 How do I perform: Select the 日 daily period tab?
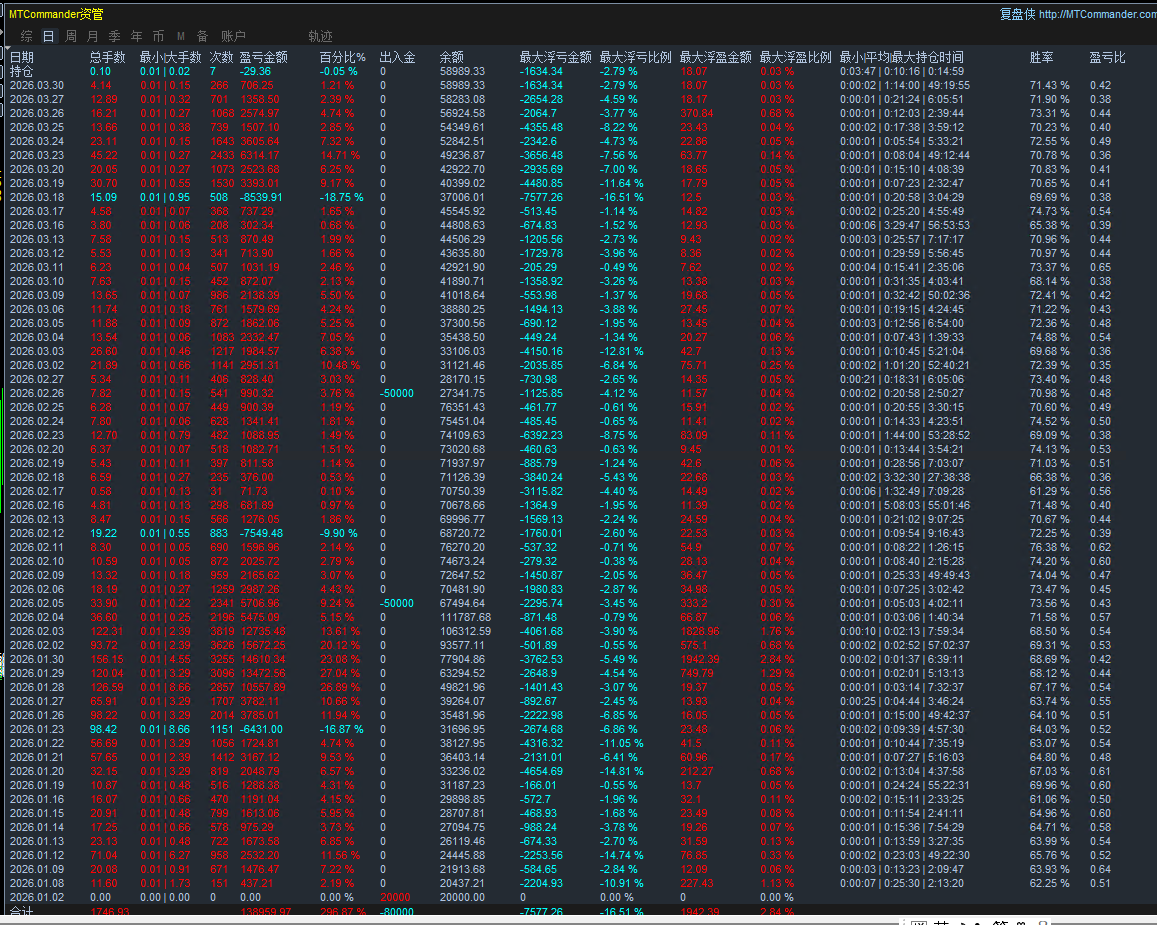tap(48, 36)
